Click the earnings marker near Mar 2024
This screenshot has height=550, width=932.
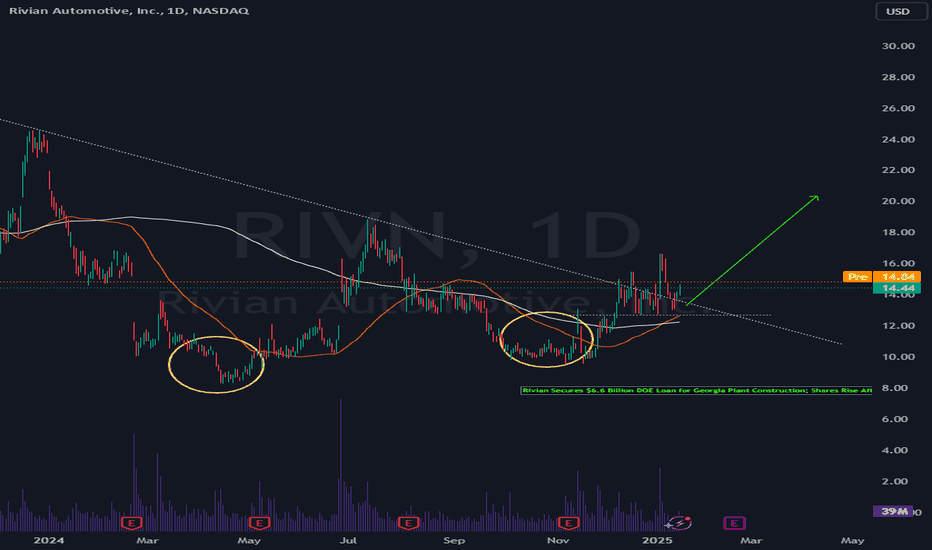131,523
